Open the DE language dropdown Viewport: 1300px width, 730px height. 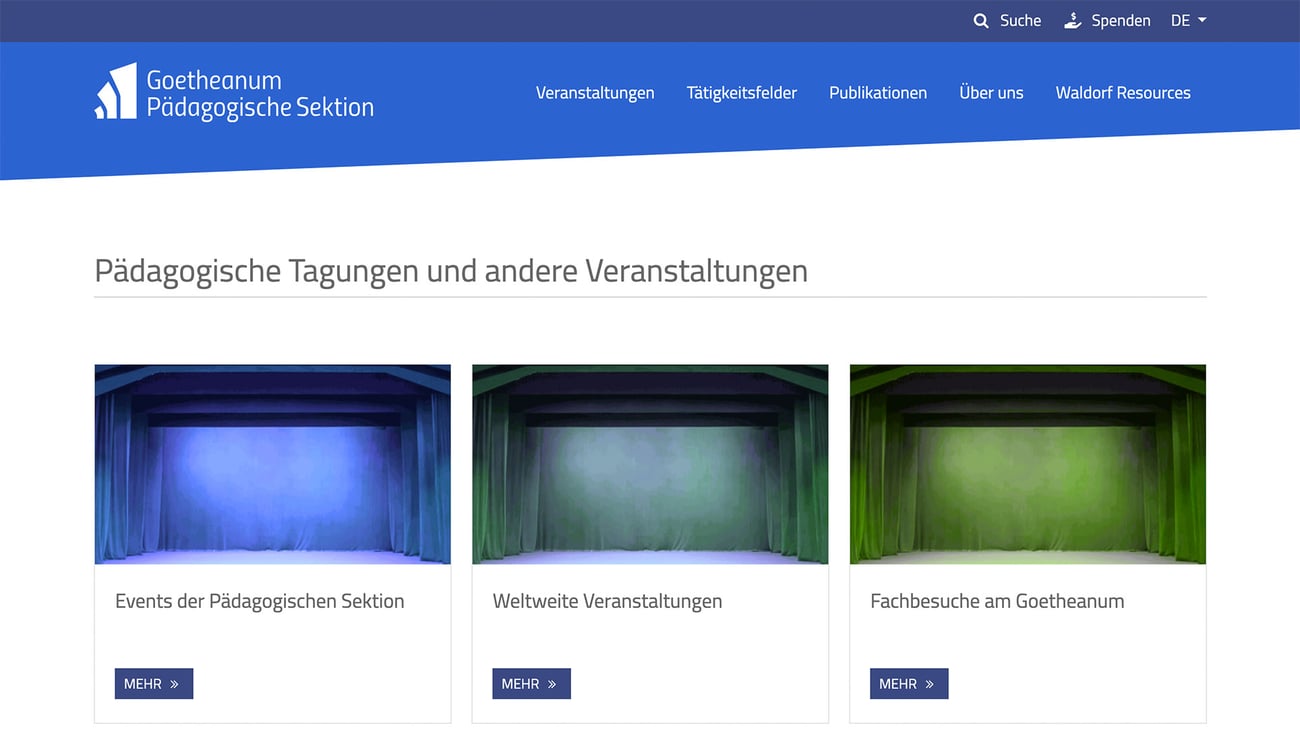(1188, 21)
